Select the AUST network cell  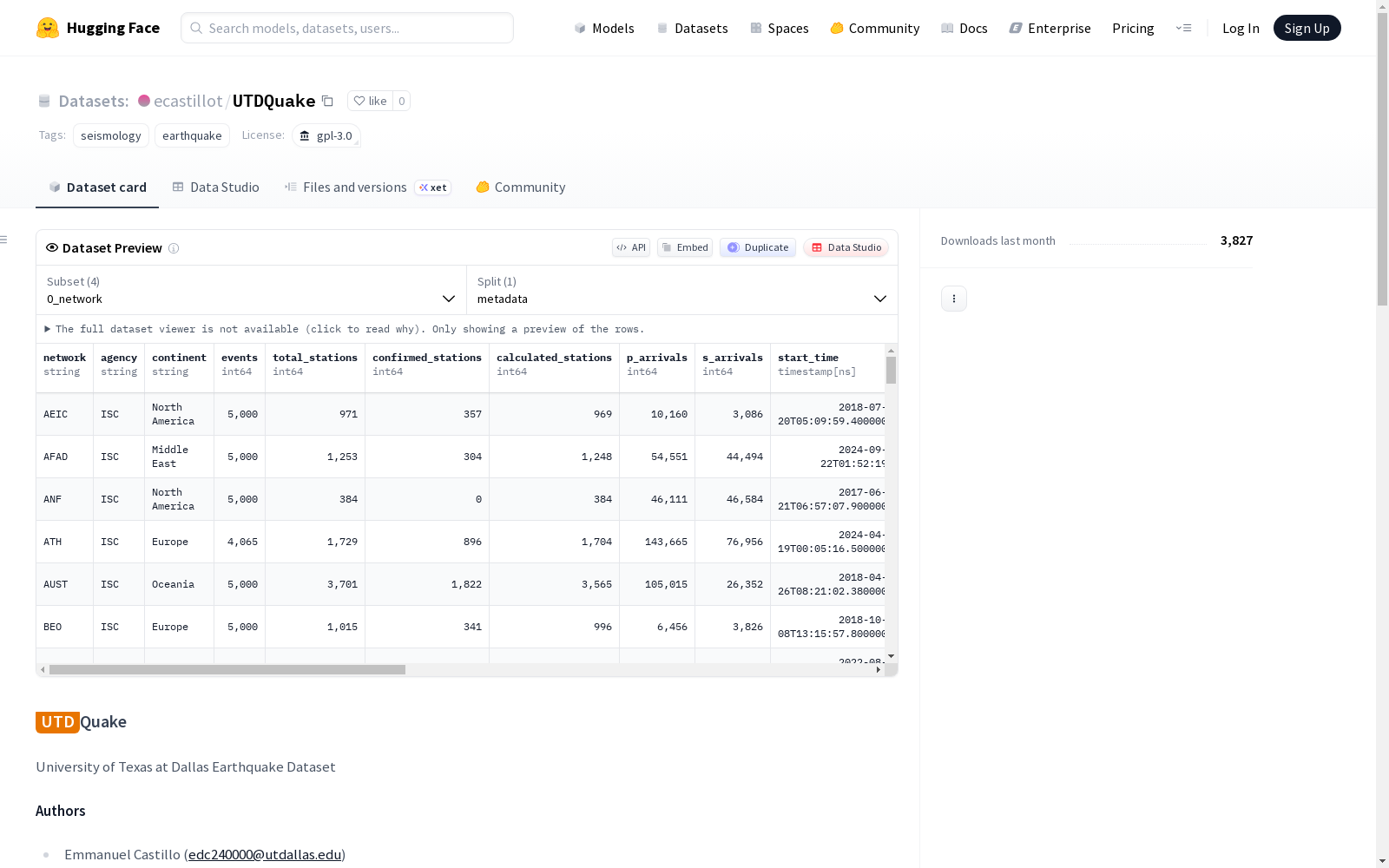[65, 584]
